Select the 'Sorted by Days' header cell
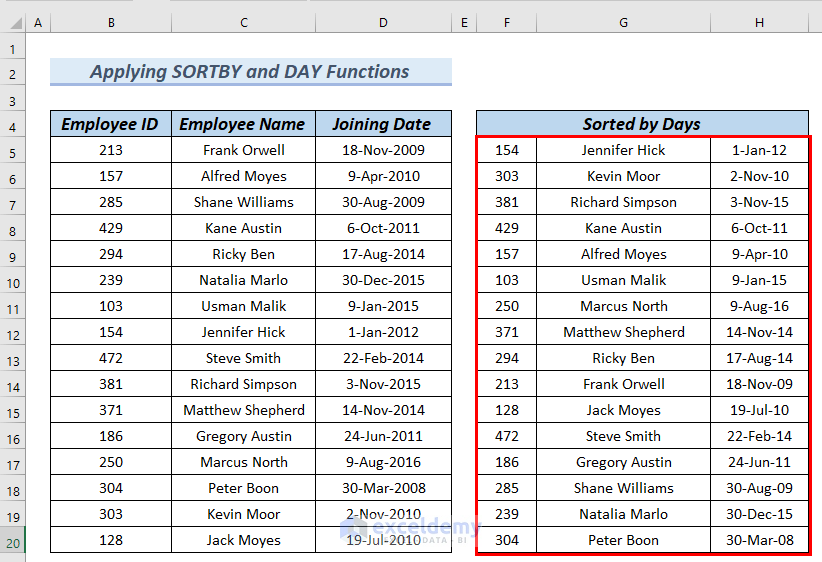Image resolution: width=822 pixels, height=562 pixels. click(642, 124)
